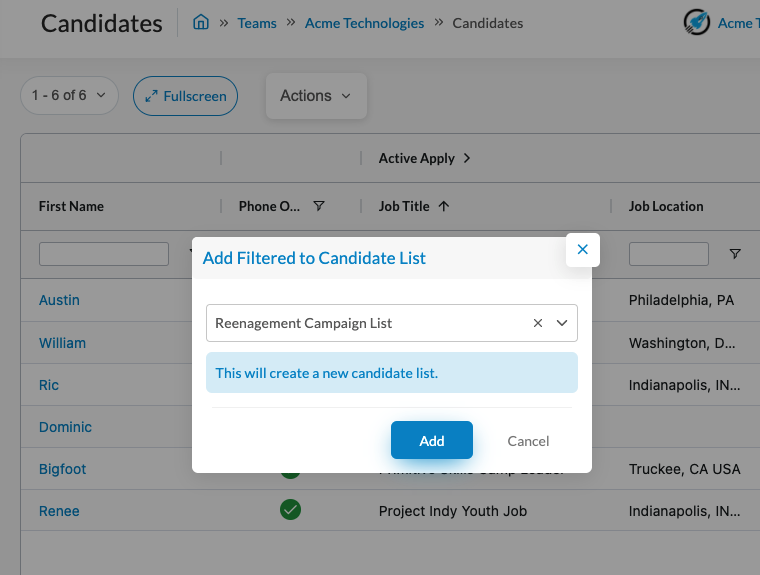Open the Job Location filter funnel icon

[x=735, y=254]
